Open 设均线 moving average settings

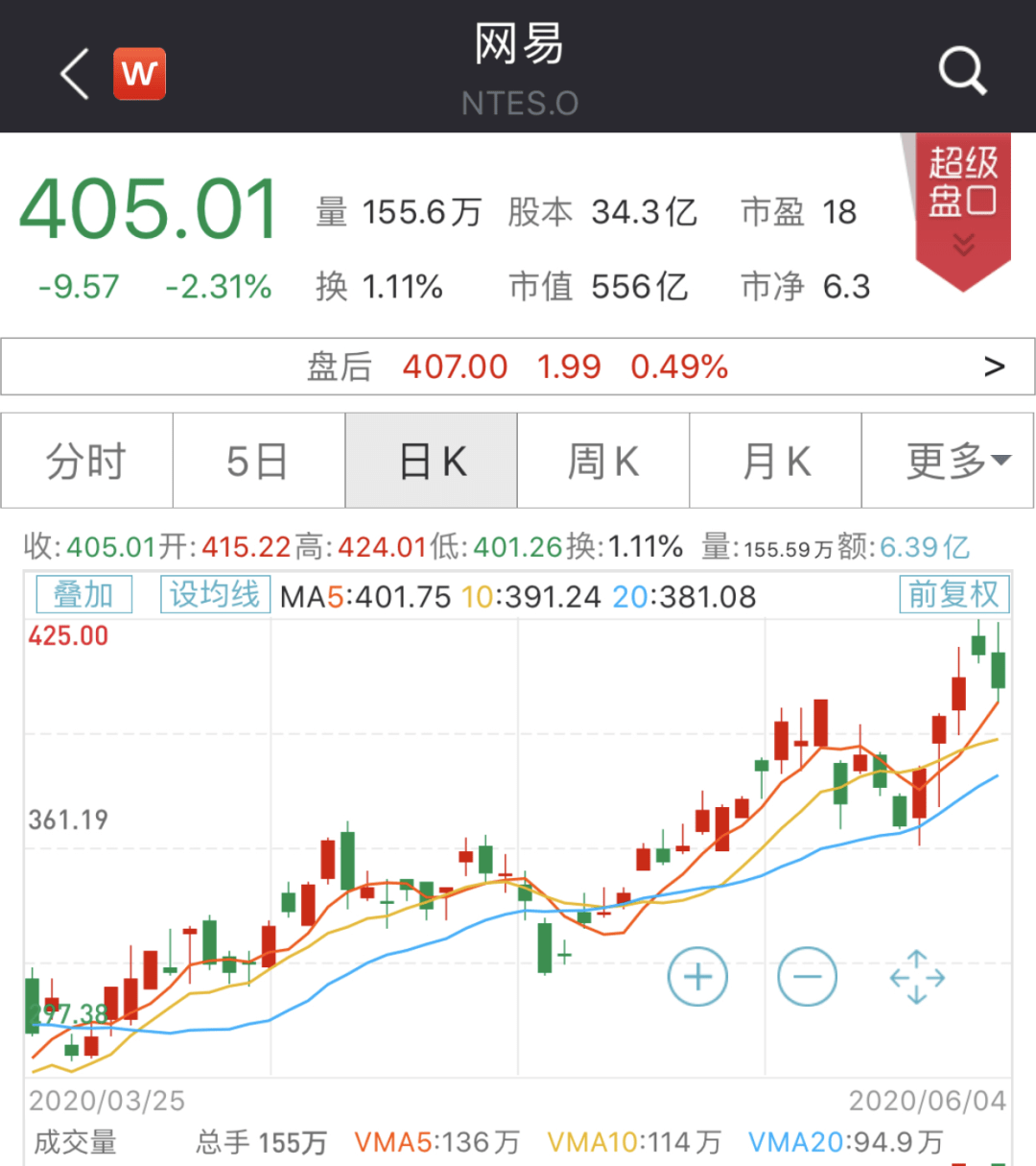pyautogui.click(x=215, y=595)
